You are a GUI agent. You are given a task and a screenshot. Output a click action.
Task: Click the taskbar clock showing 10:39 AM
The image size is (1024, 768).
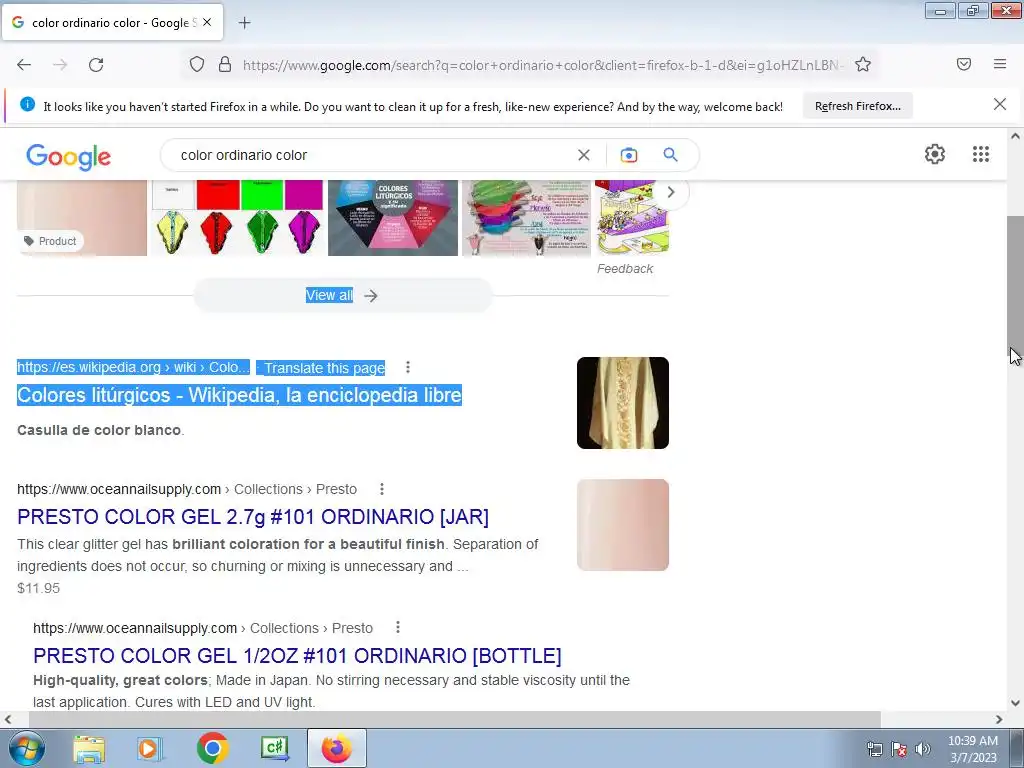tap(972, 749)
